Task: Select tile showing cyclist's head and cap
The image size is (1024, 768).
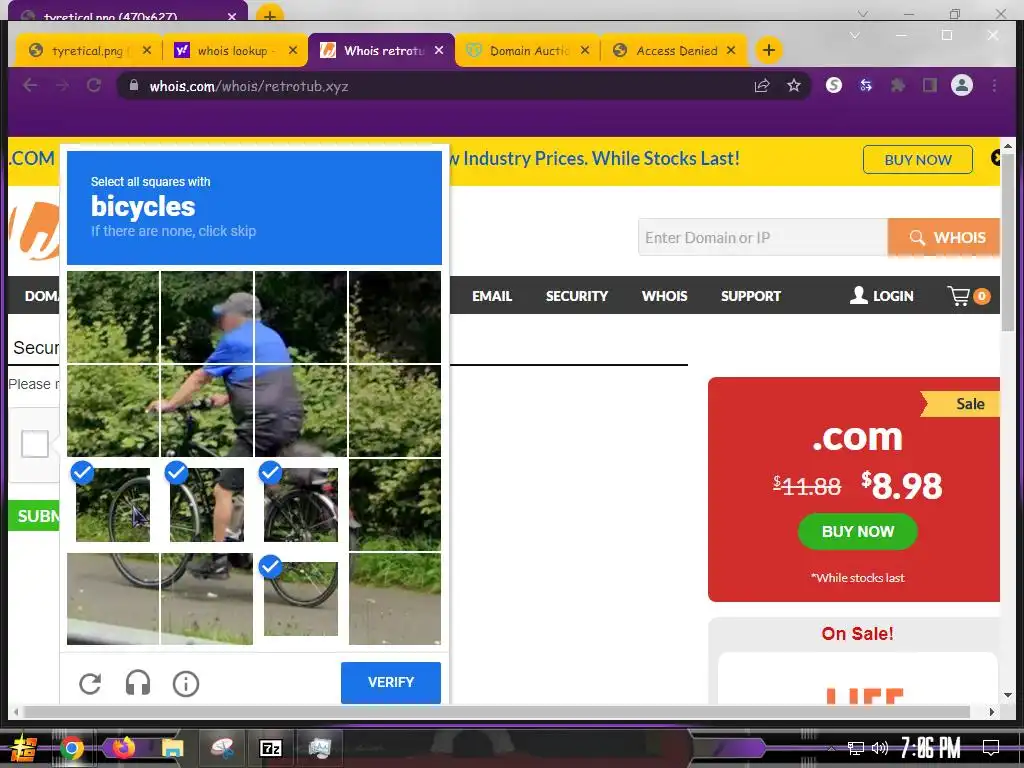Action: coord(207,317)
